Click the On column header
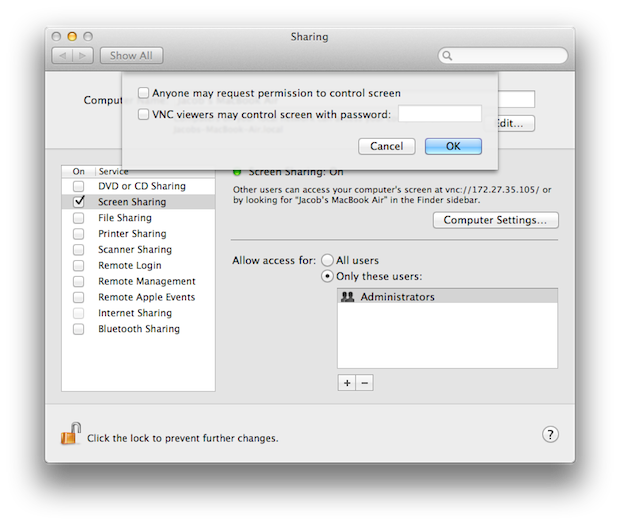This screenshot has width=620, height=525. [x=78, y=171]
